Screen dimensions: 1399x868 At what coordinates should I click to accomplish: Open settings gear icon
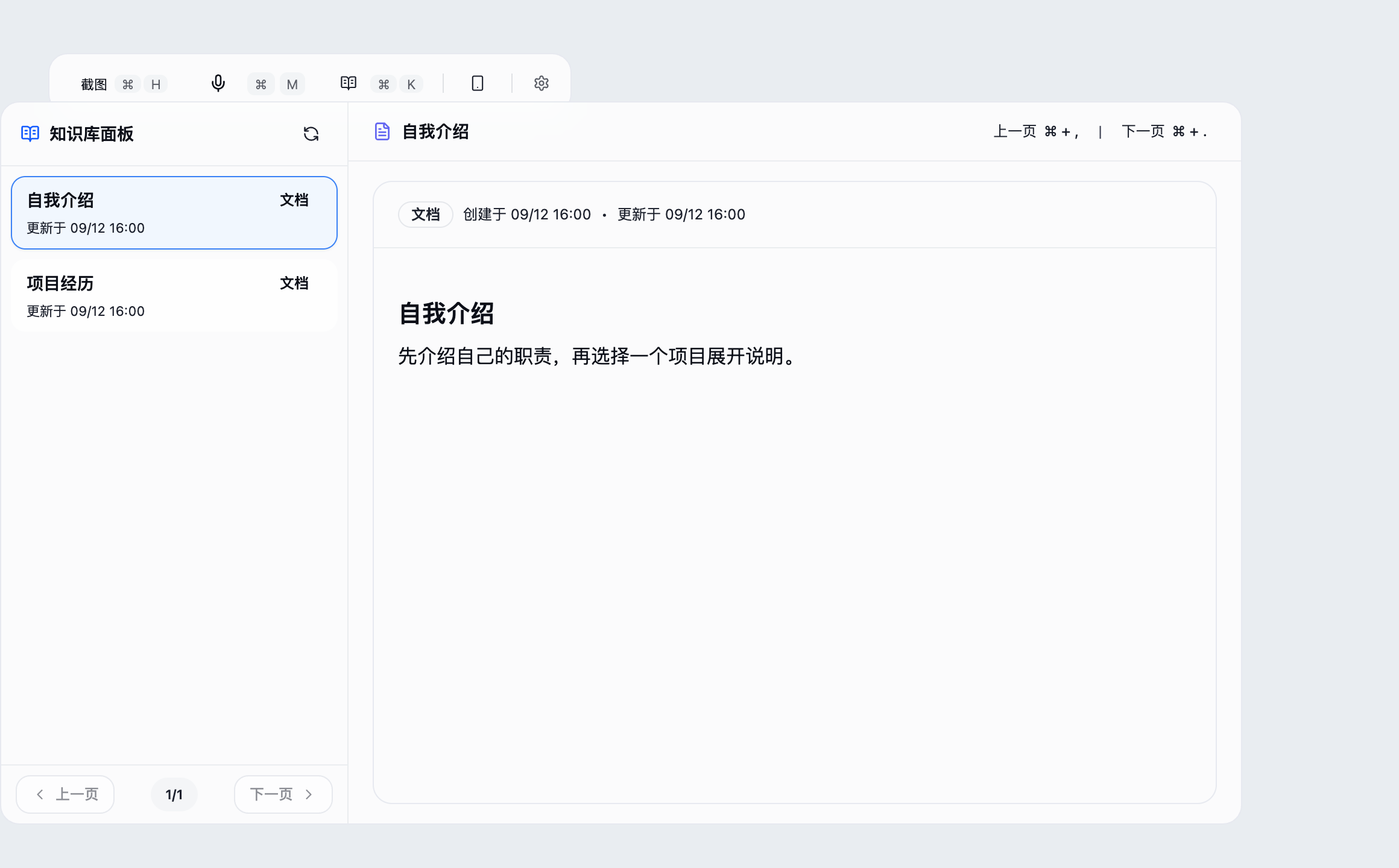pos(542,83)
